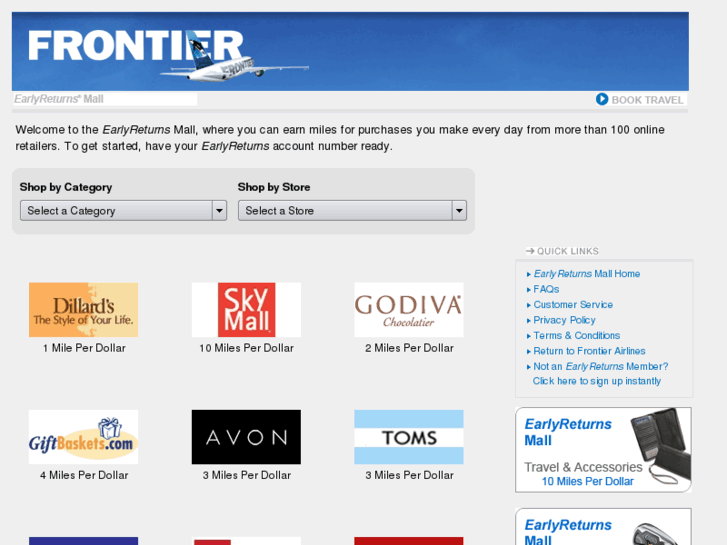Image resolution: width=727 pixels, height=545 pixels.
Task: Open the Select a Category dropdown
Action: click(x=123, y=211)
